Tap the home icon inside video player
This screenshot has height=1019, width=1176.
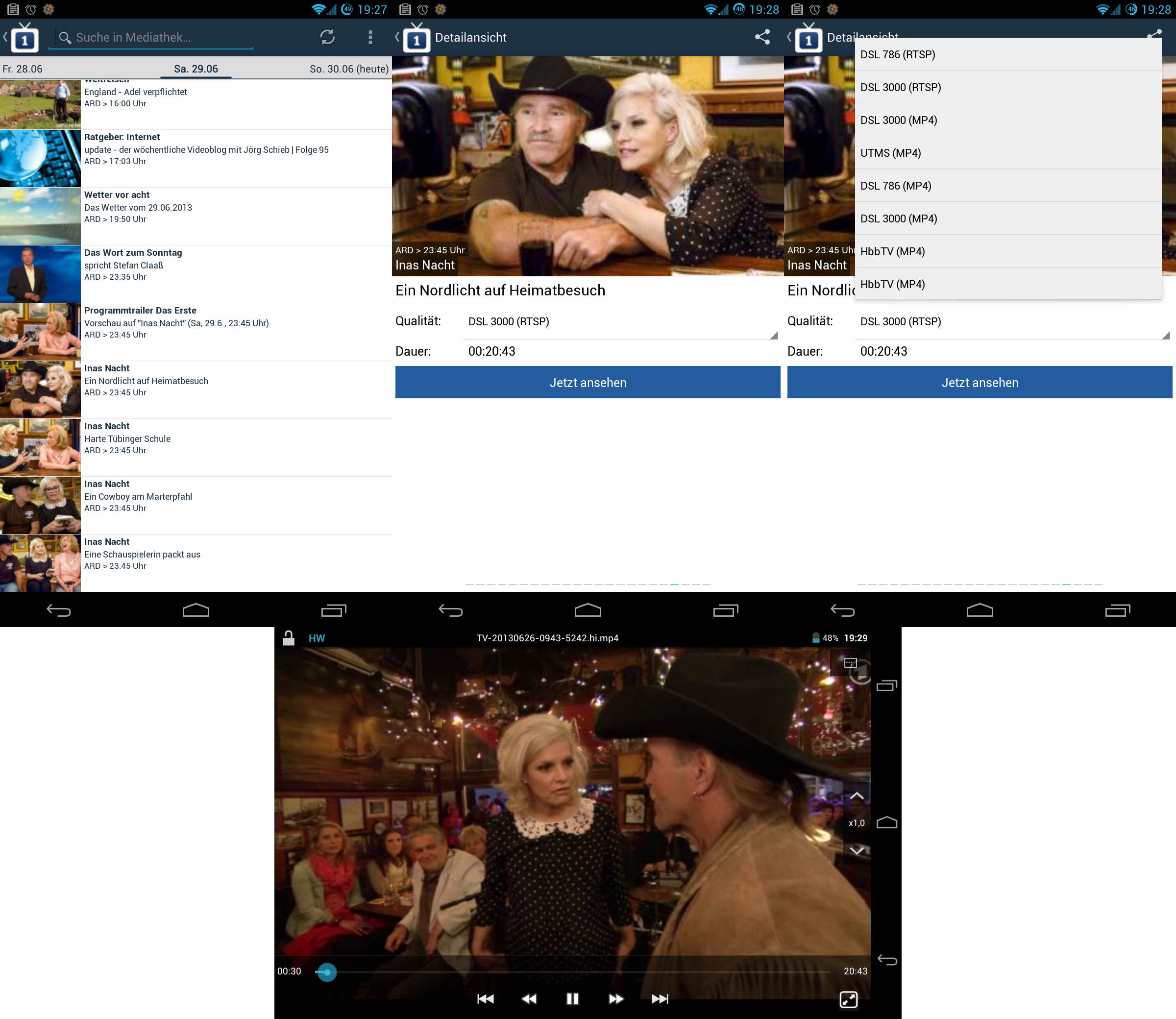click(887, 822)
